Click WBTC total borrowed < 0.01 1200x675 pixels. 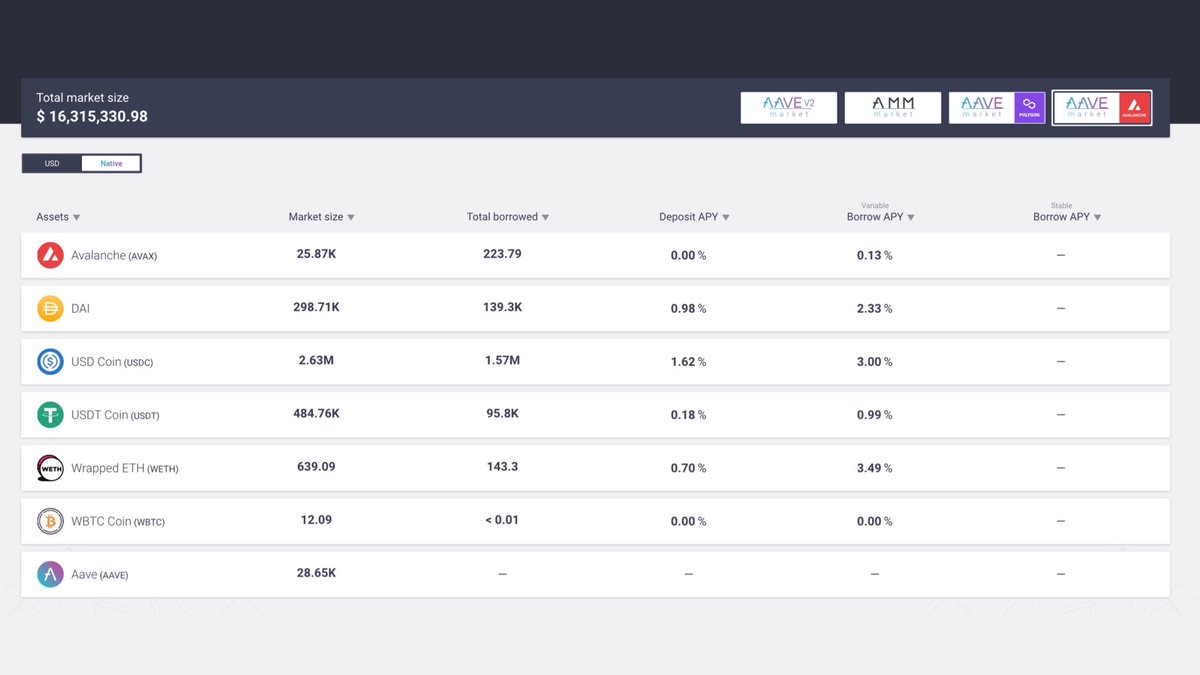point(502,520)
